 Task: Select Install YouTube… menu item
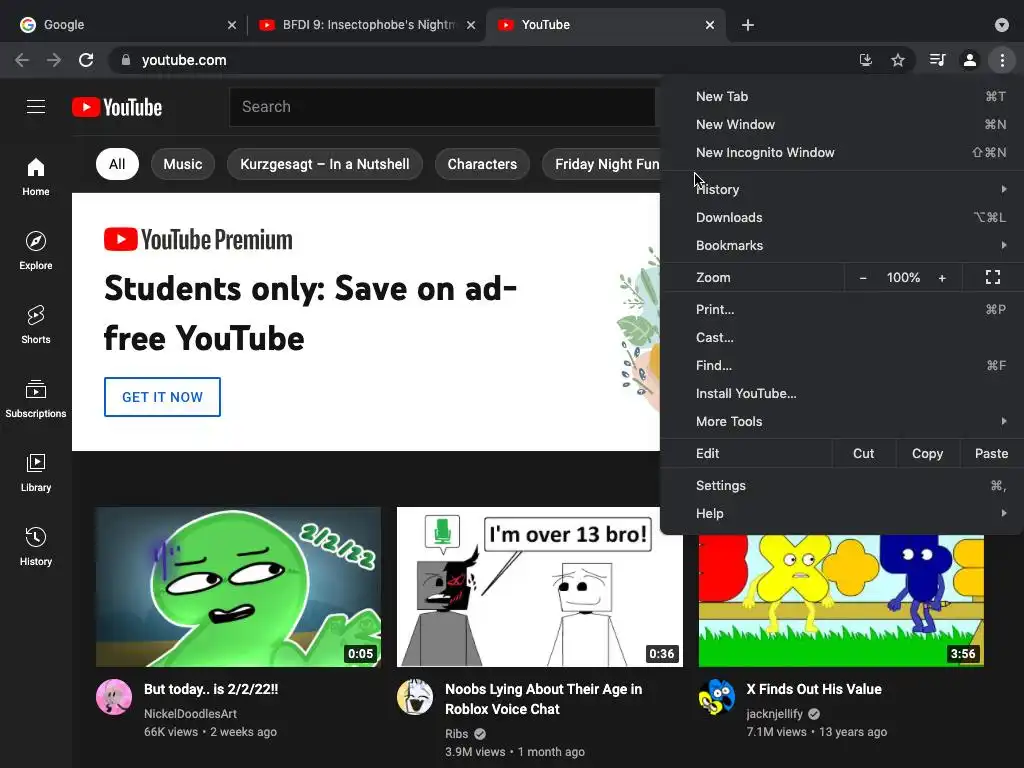pos(841,393)
